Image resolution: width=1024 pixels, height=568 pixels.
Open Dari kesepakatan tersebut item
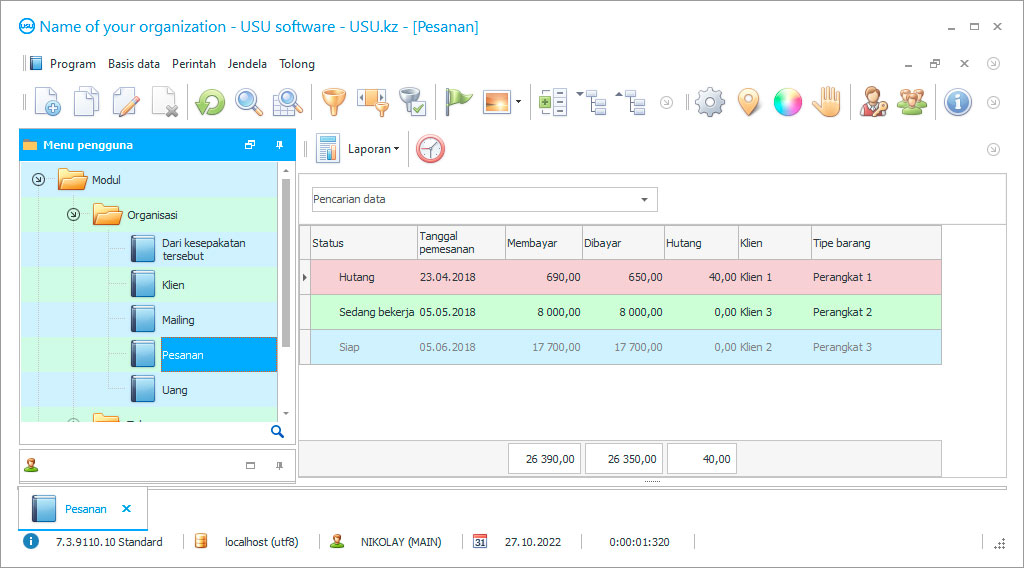[x=204, y=249]
